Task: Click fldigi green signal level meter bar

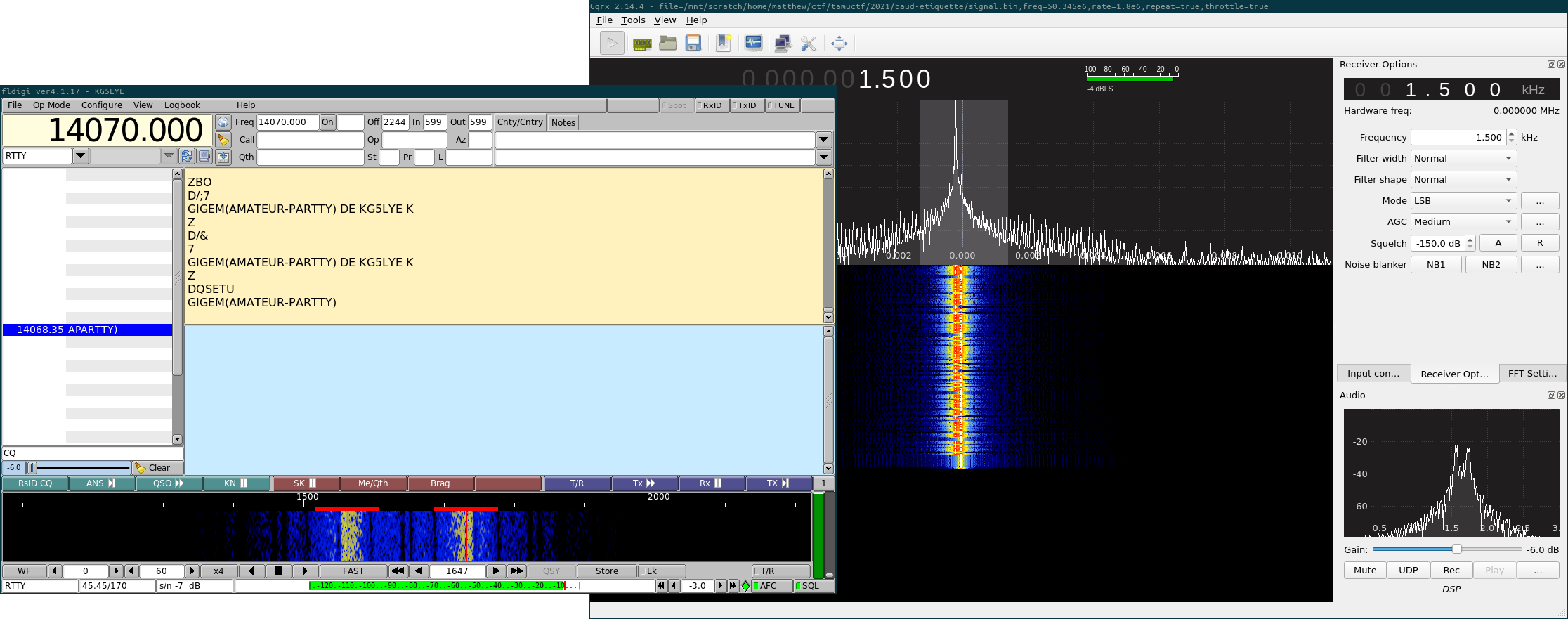Action: tap(436, 586)
